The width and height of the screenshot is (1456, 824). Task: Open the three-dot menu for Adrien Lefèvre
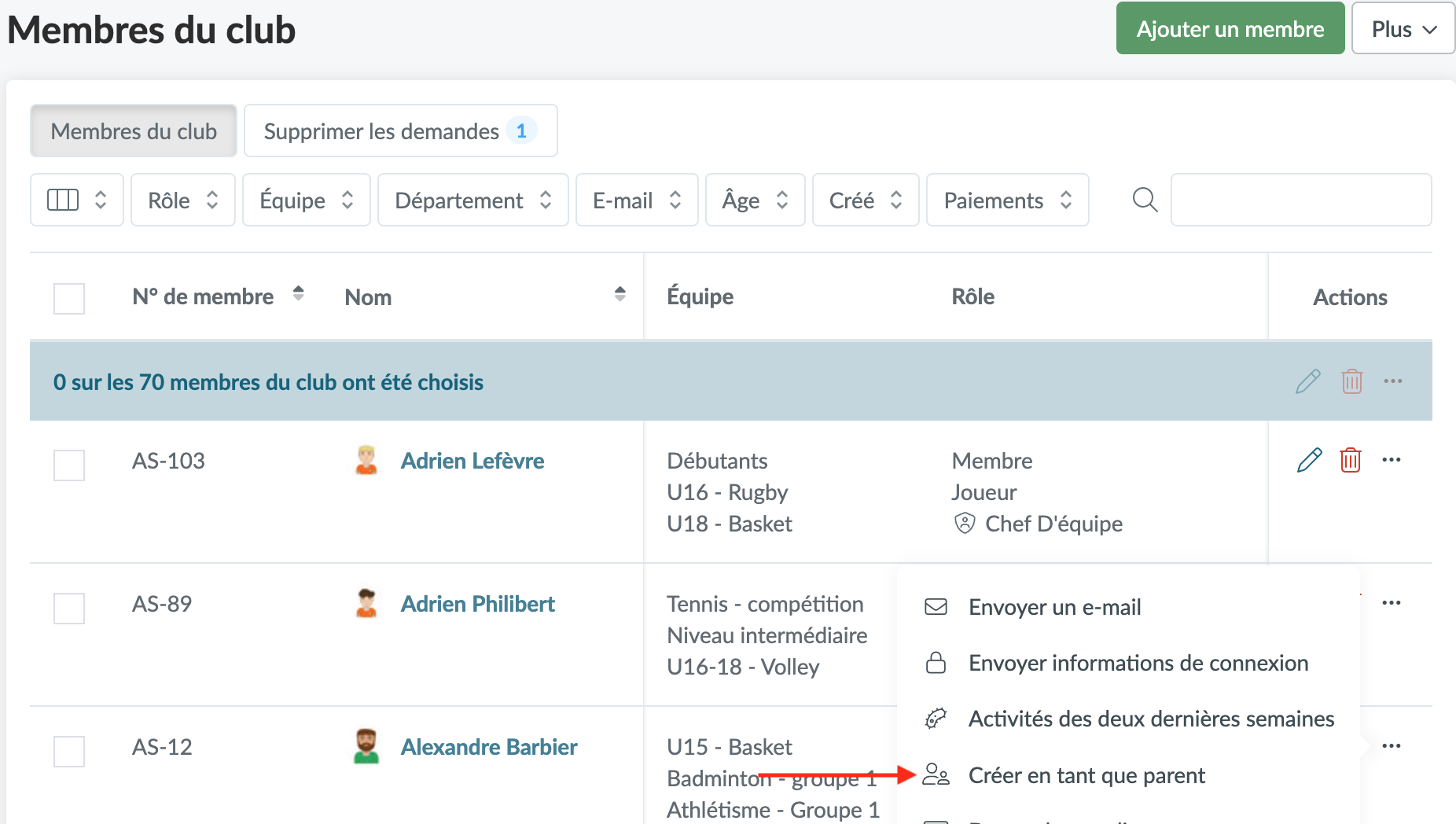[x=1392, y=460]
